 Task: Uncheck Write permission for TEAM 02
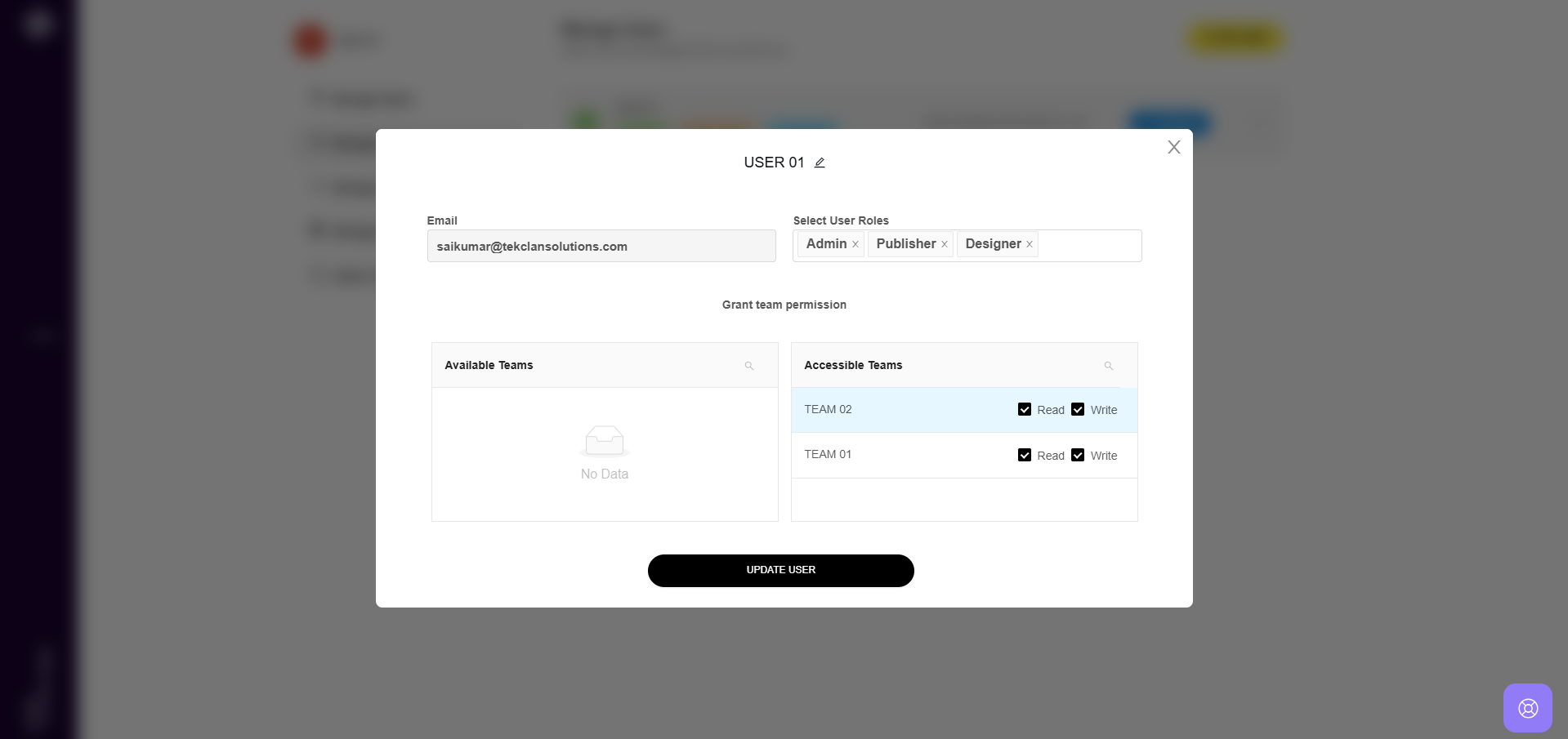click(1078, 410)
